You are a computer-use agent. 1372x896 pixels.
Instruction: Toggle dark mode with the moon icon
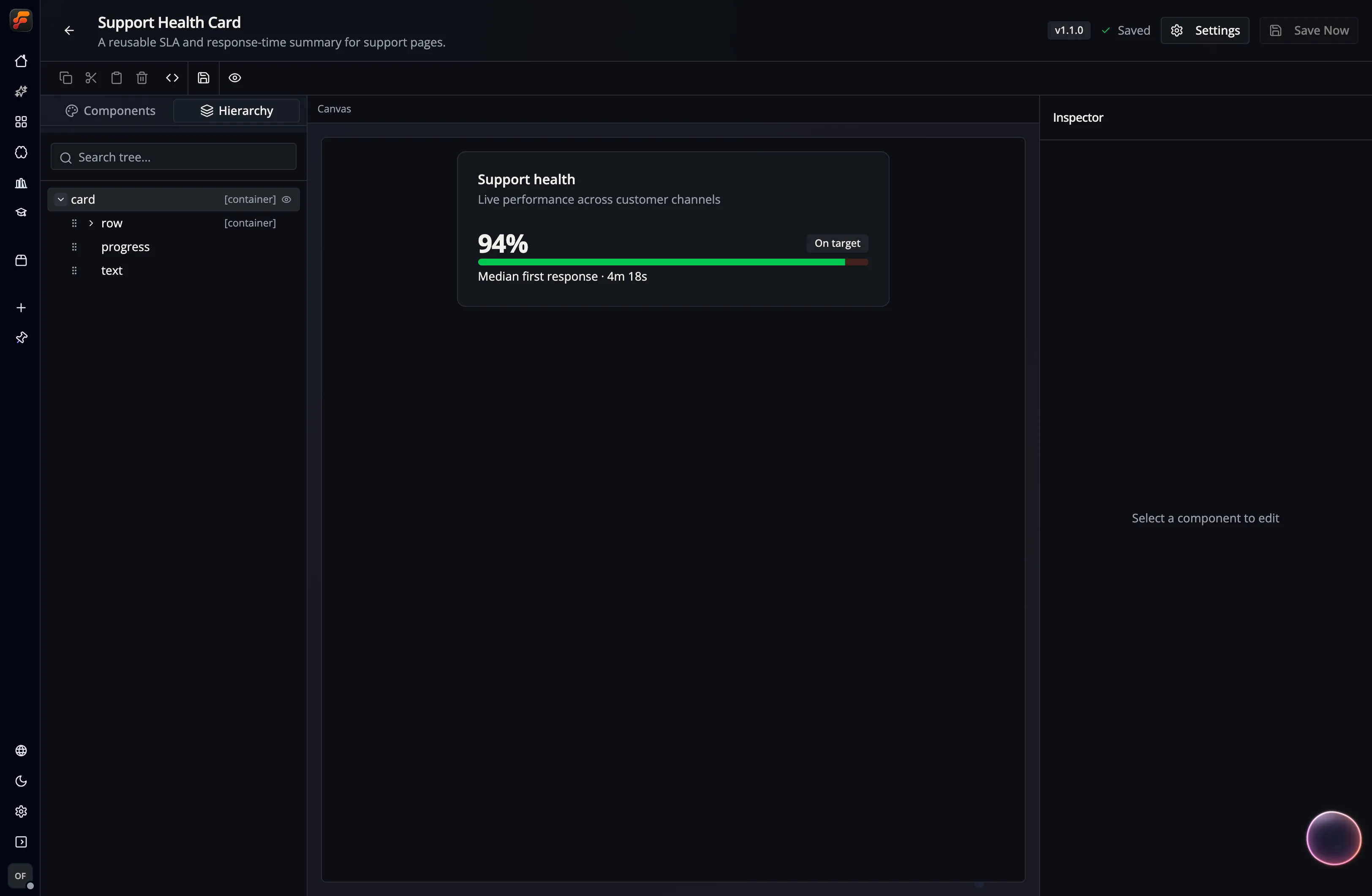click(x=21, y=781)
